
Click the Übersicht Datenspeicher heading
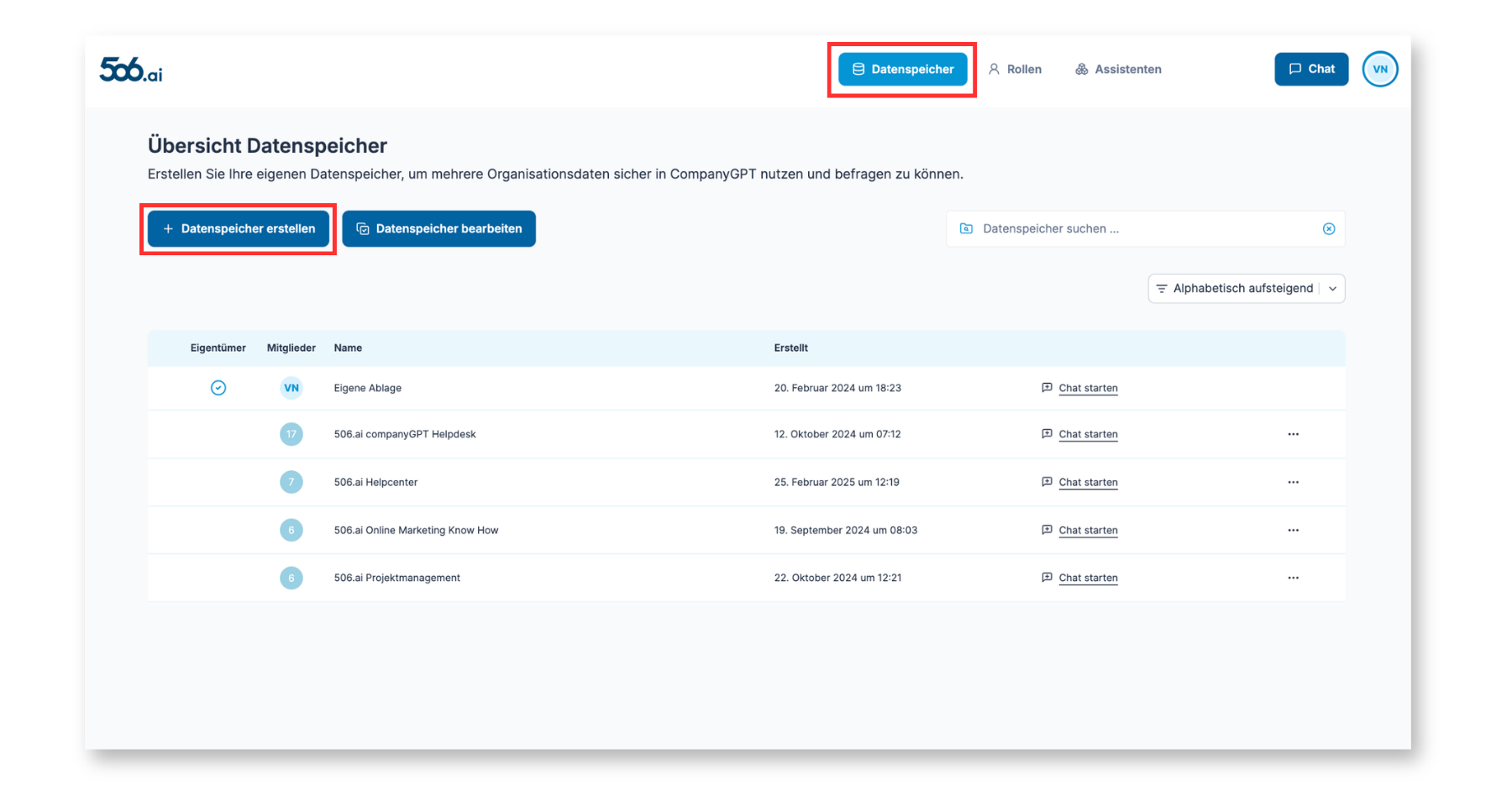(x=267, y=145)
